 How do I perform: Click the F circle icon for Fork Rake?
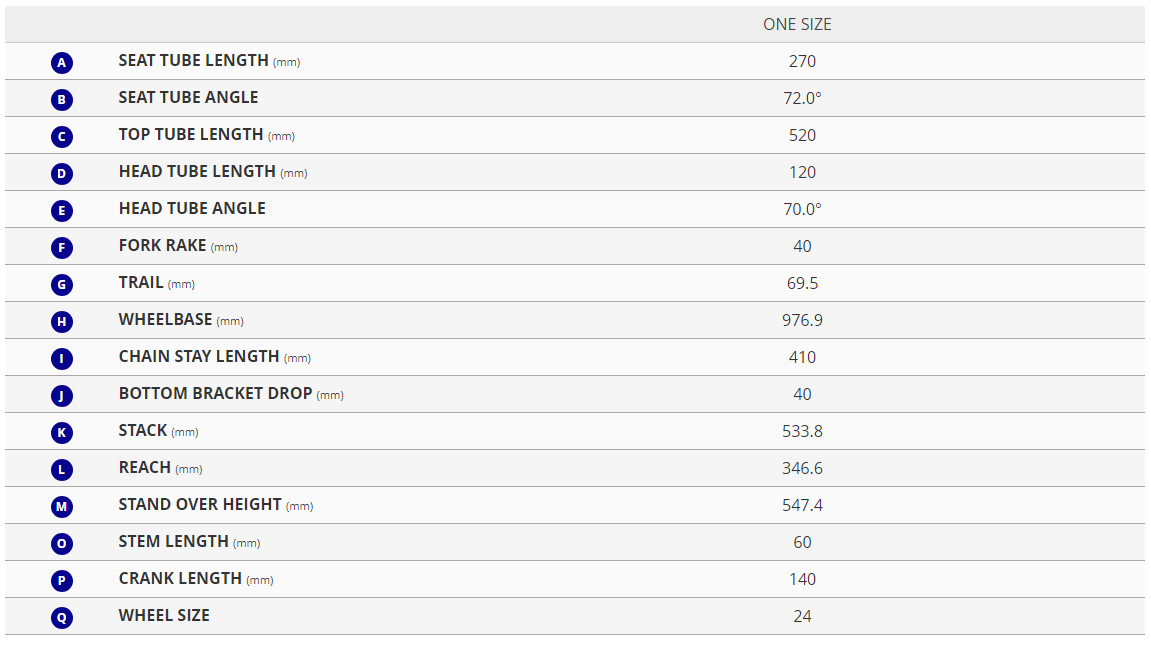coord(62,247)
